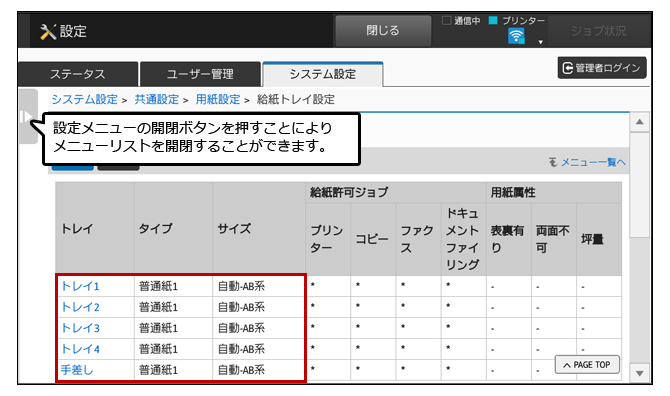
Task: Go to メニュー一覧へ link
Action: tap(593, 162)
